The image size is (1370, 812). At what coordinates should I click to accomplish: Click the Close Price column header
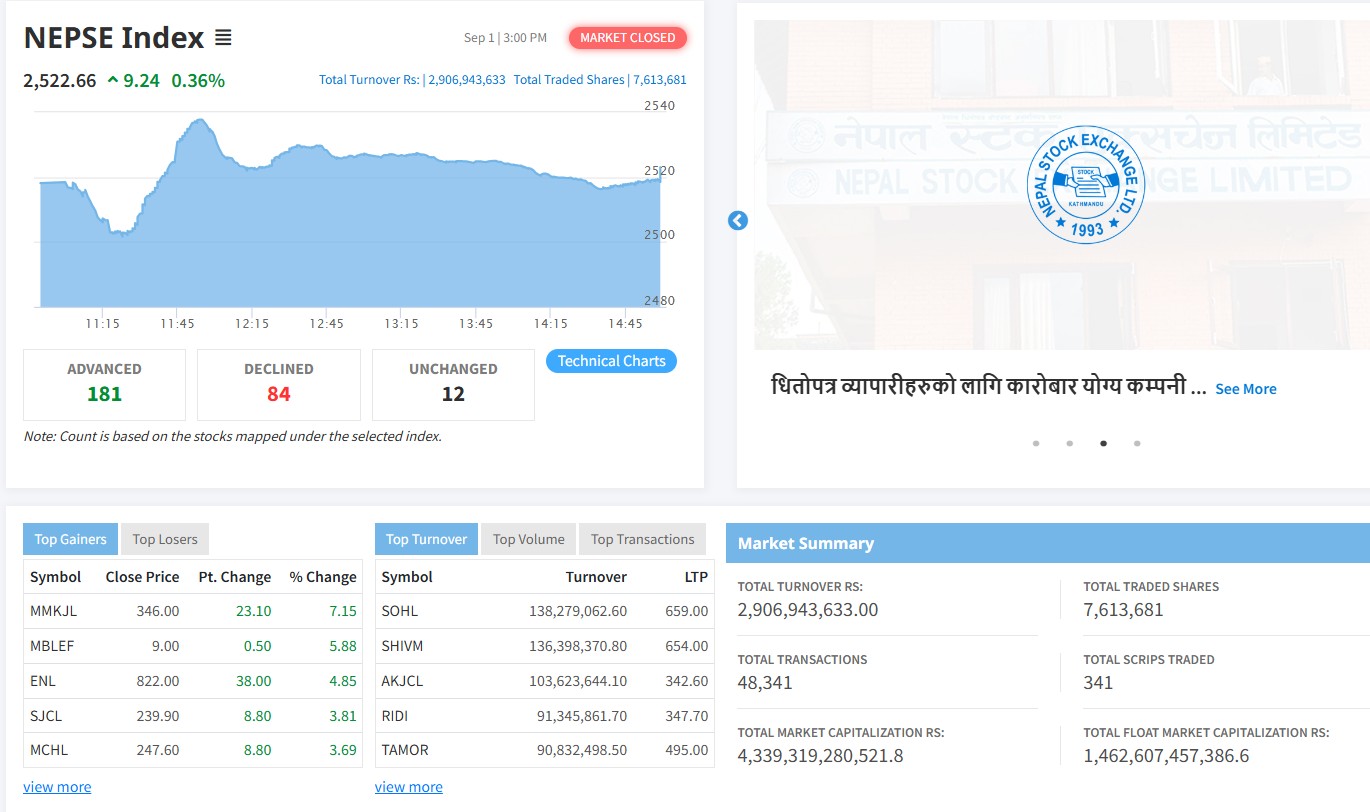[x=142, y=577]
